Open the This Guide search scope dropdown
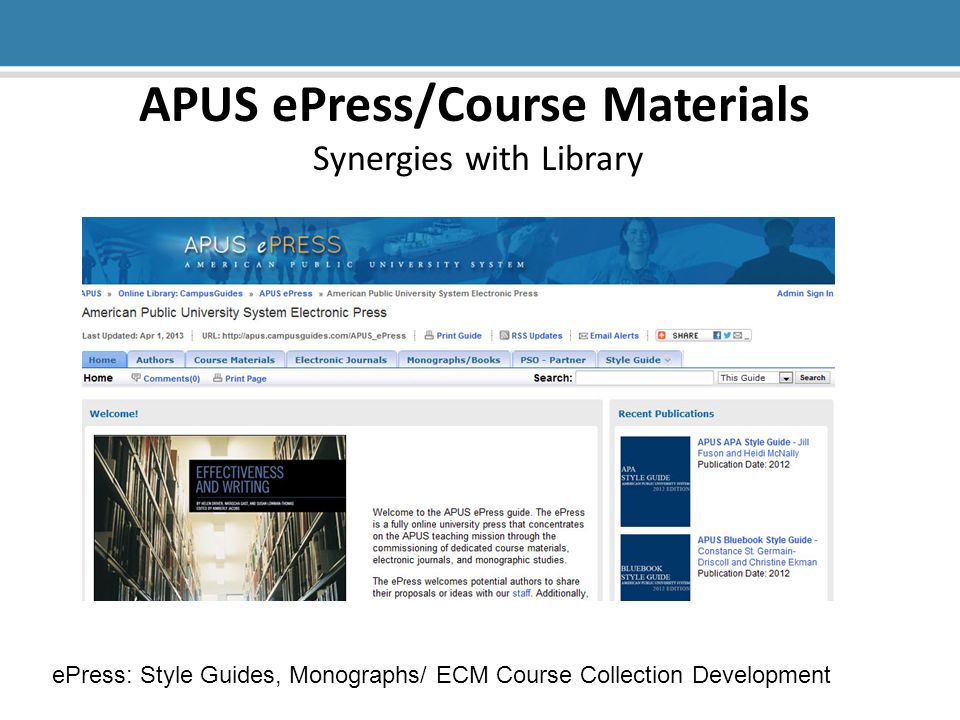The height and width of the screenshot is (720, 960). (x=756, y=378)
